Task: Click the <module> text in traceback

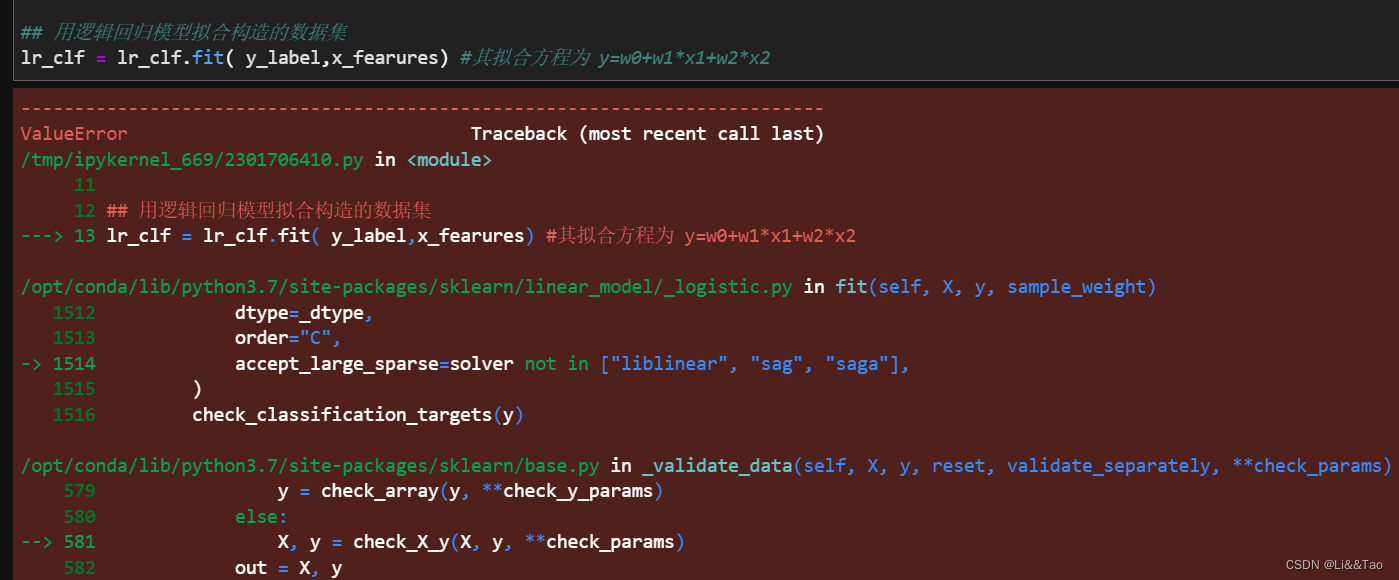Action: pyautogui.click(x=449, y=159)
